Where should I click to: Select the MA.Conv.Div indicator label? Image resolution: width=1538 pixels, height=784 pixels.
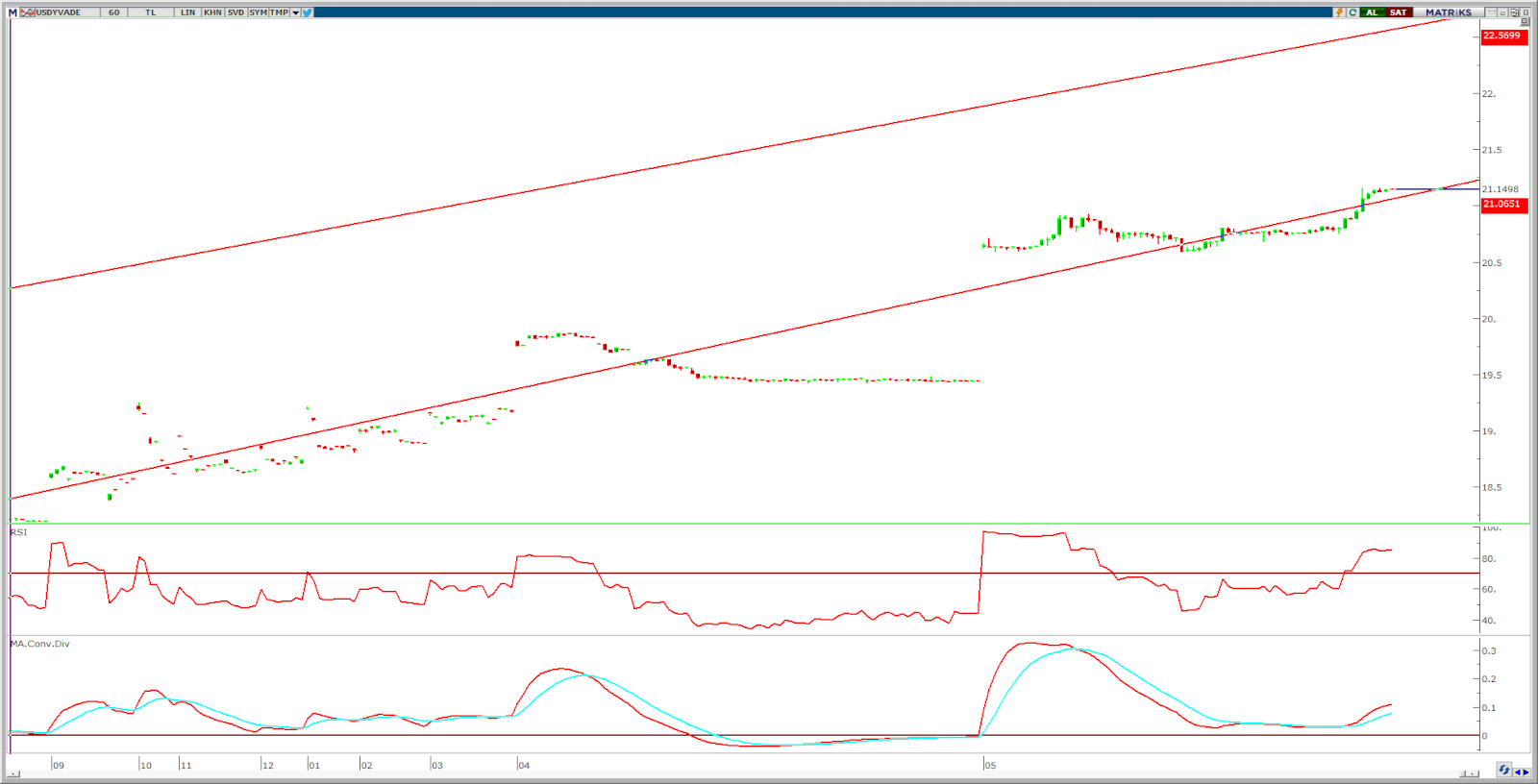[39, 644]
